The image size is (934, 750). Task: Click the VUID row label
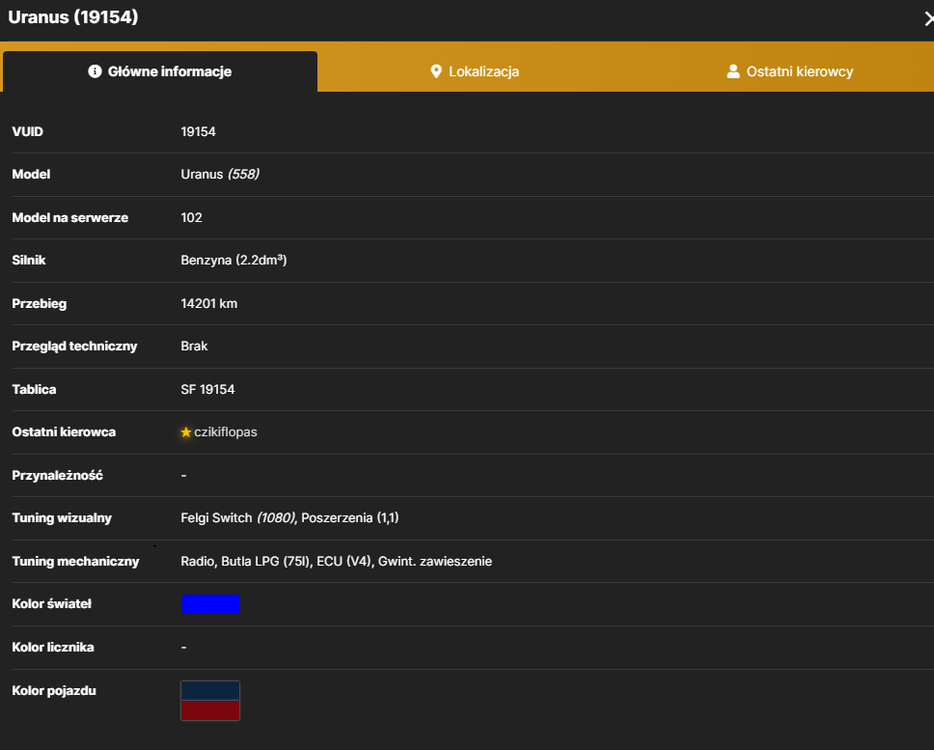pyautogui.click(x=27, y=132)
